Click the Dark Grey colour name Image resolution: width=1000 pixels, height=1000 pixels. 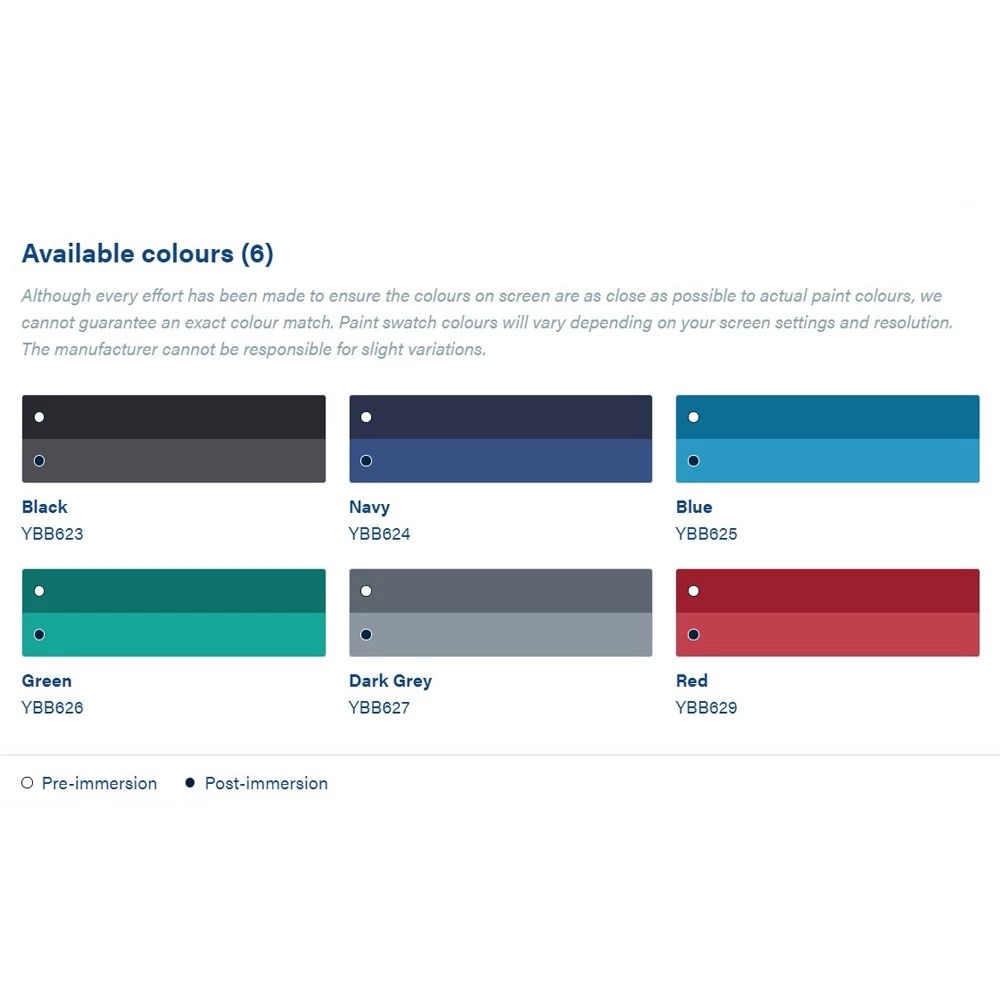point(390,681)
